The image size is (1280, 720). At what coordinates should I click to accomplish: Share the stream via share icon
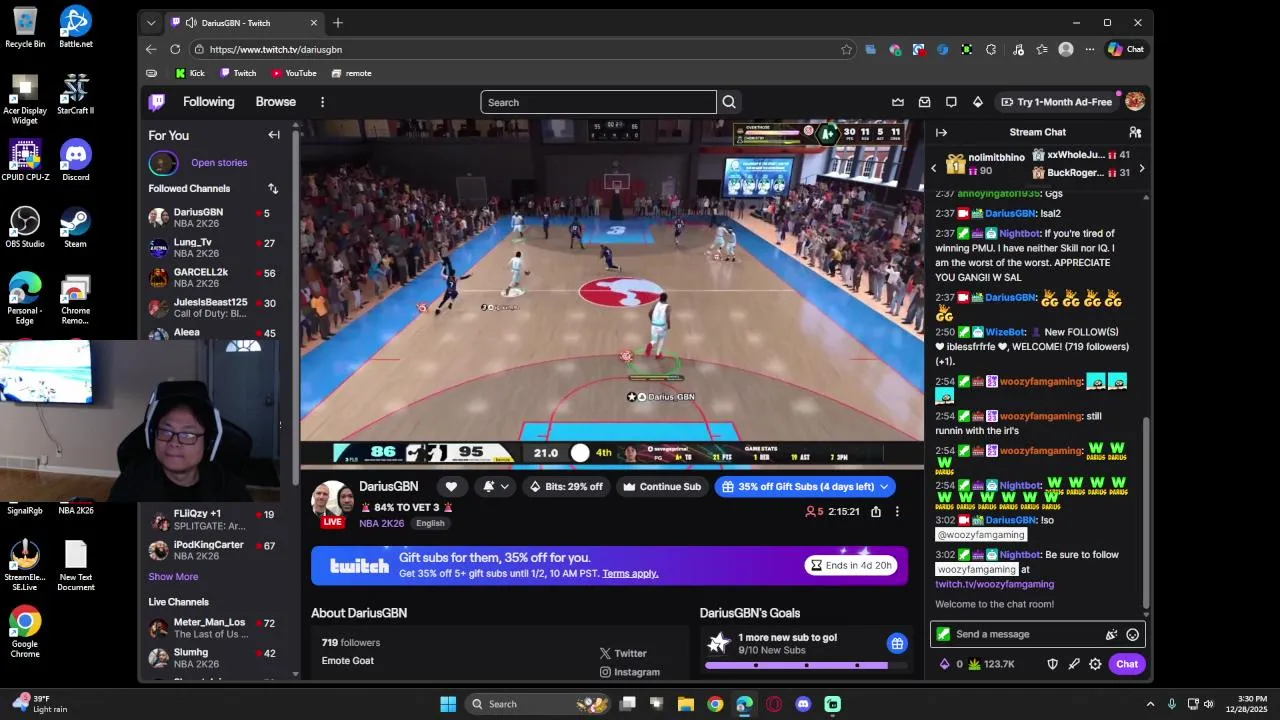[x=876, y=511]
